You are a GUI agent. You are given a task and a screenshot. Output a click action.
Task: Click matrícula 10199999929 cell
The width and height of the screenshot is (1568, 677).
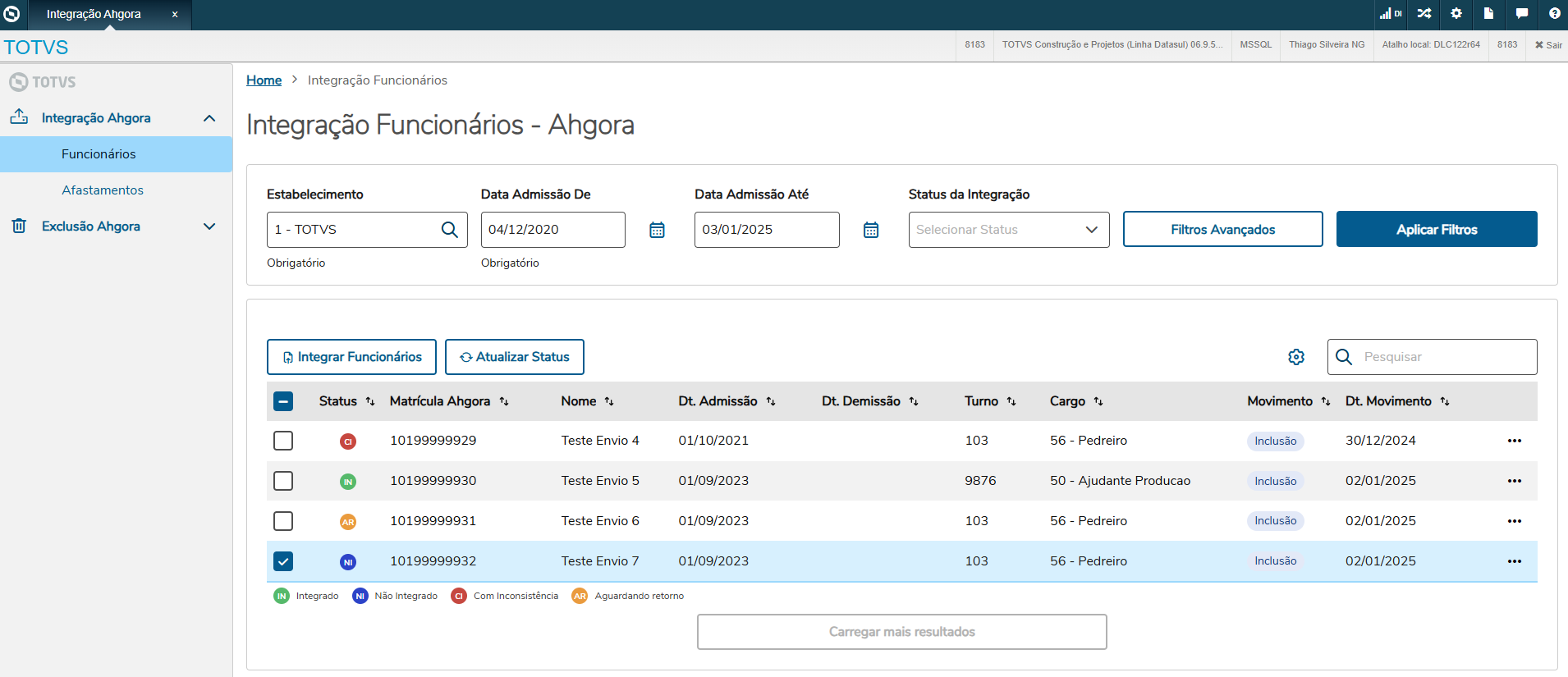[x=433, y=441]
